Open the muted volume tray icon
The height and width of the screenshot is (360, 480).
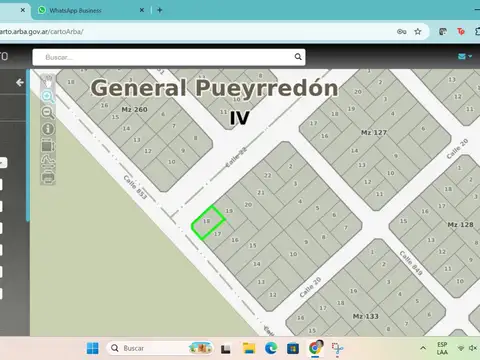pos(472,348)
